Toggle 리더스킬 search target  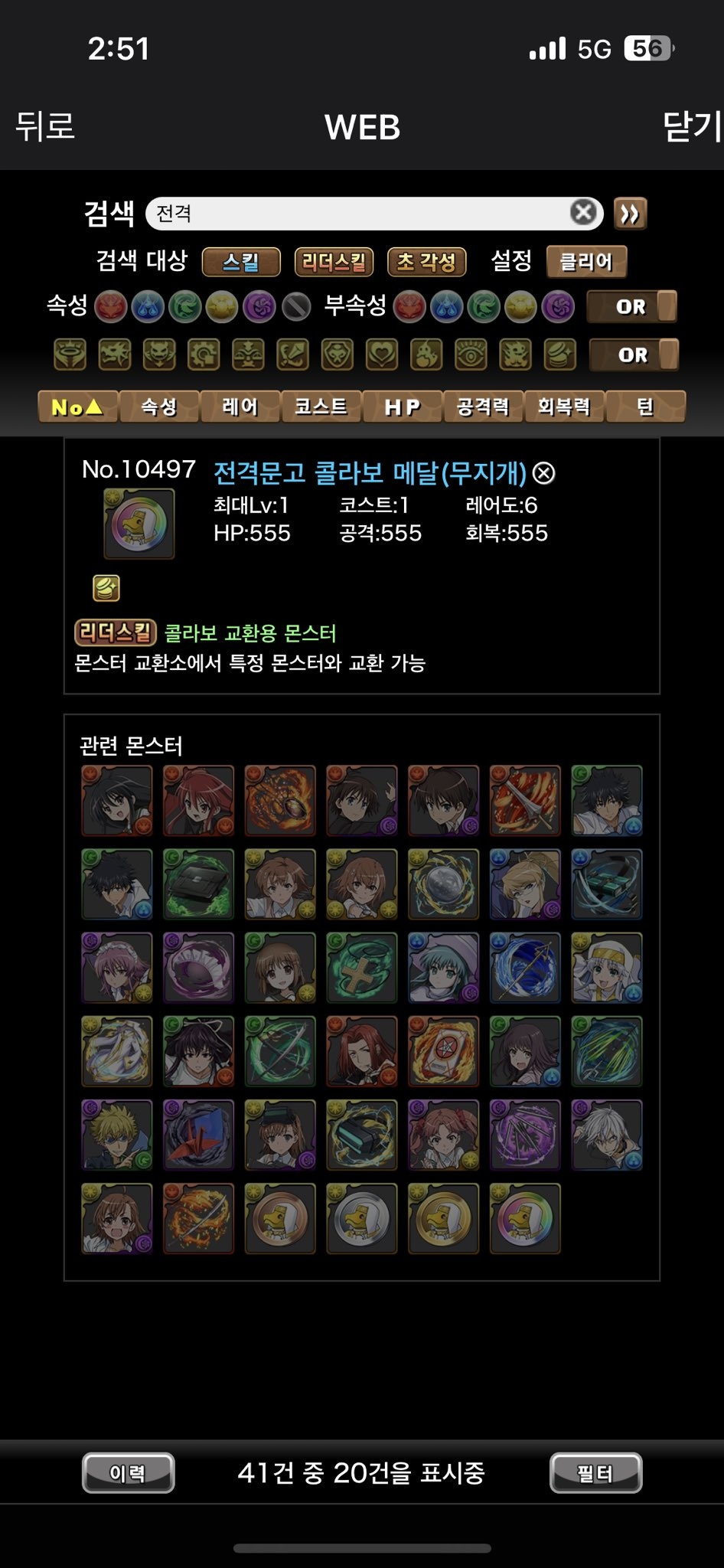[334, 262]
